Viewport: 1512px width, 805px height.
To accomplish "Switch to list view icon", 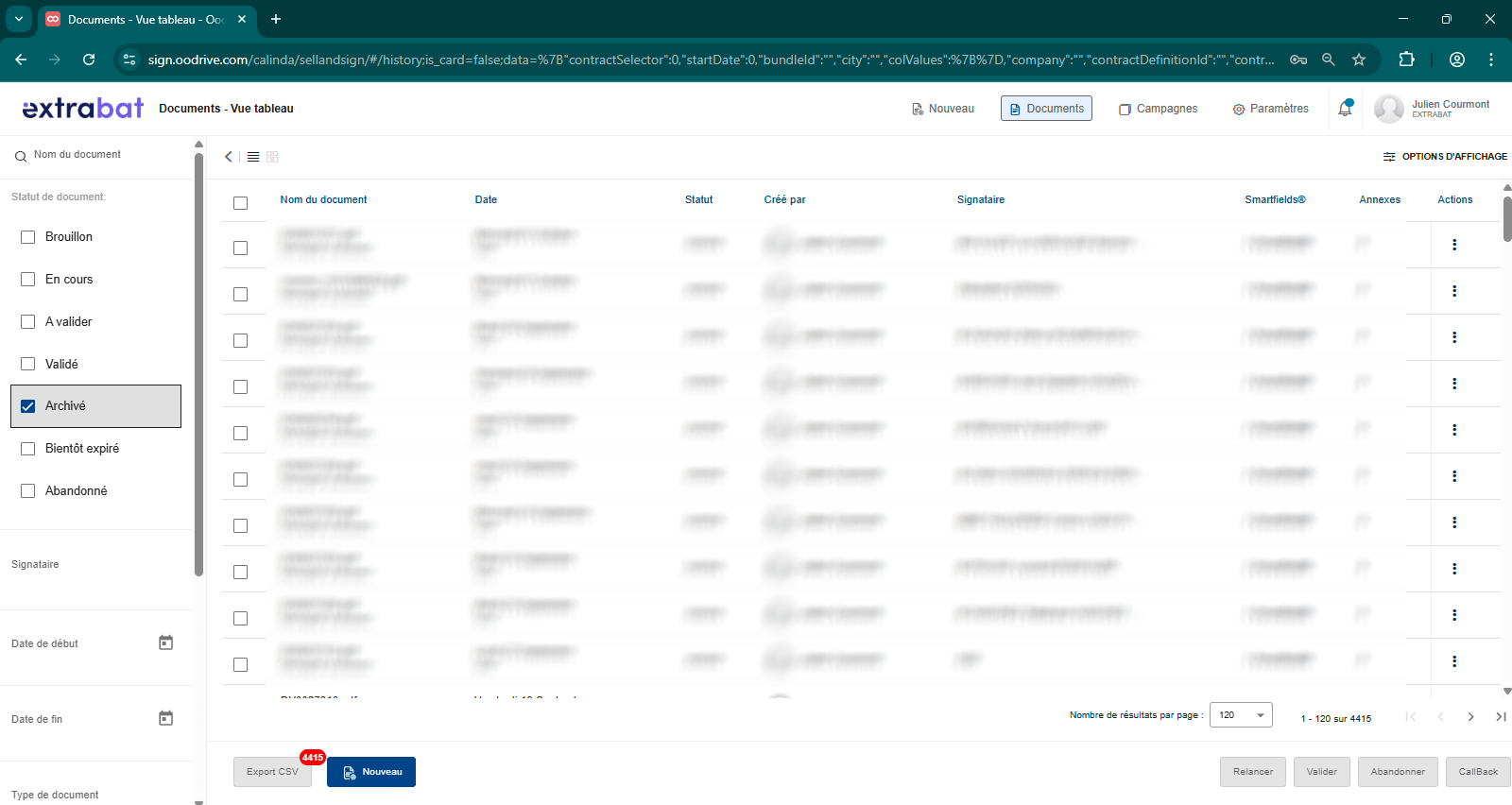I will pyautogui.click(x=253, y=157).
